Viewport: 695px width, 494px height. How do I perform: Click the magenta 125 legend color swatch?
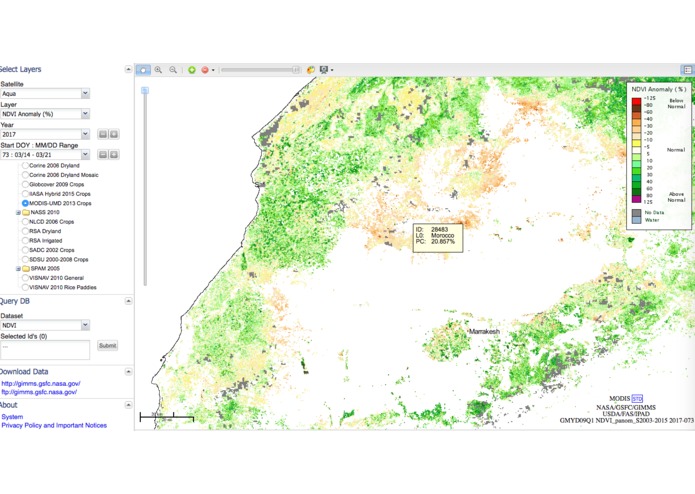(x=636, y=200)
